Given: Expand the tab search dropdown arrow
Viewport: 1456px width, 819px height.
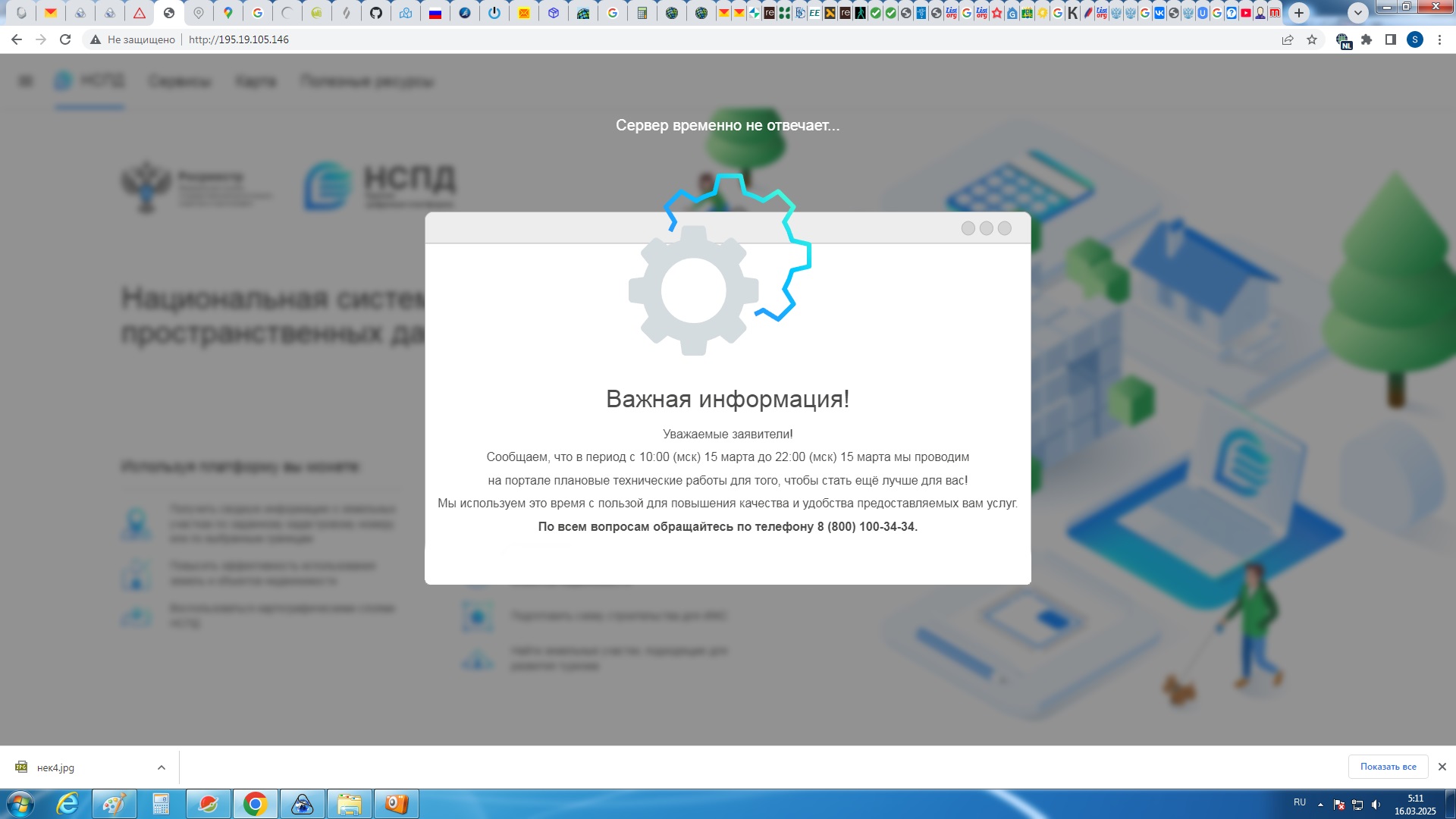Looking at the screenshot, I should click(x=1358, y=12).
